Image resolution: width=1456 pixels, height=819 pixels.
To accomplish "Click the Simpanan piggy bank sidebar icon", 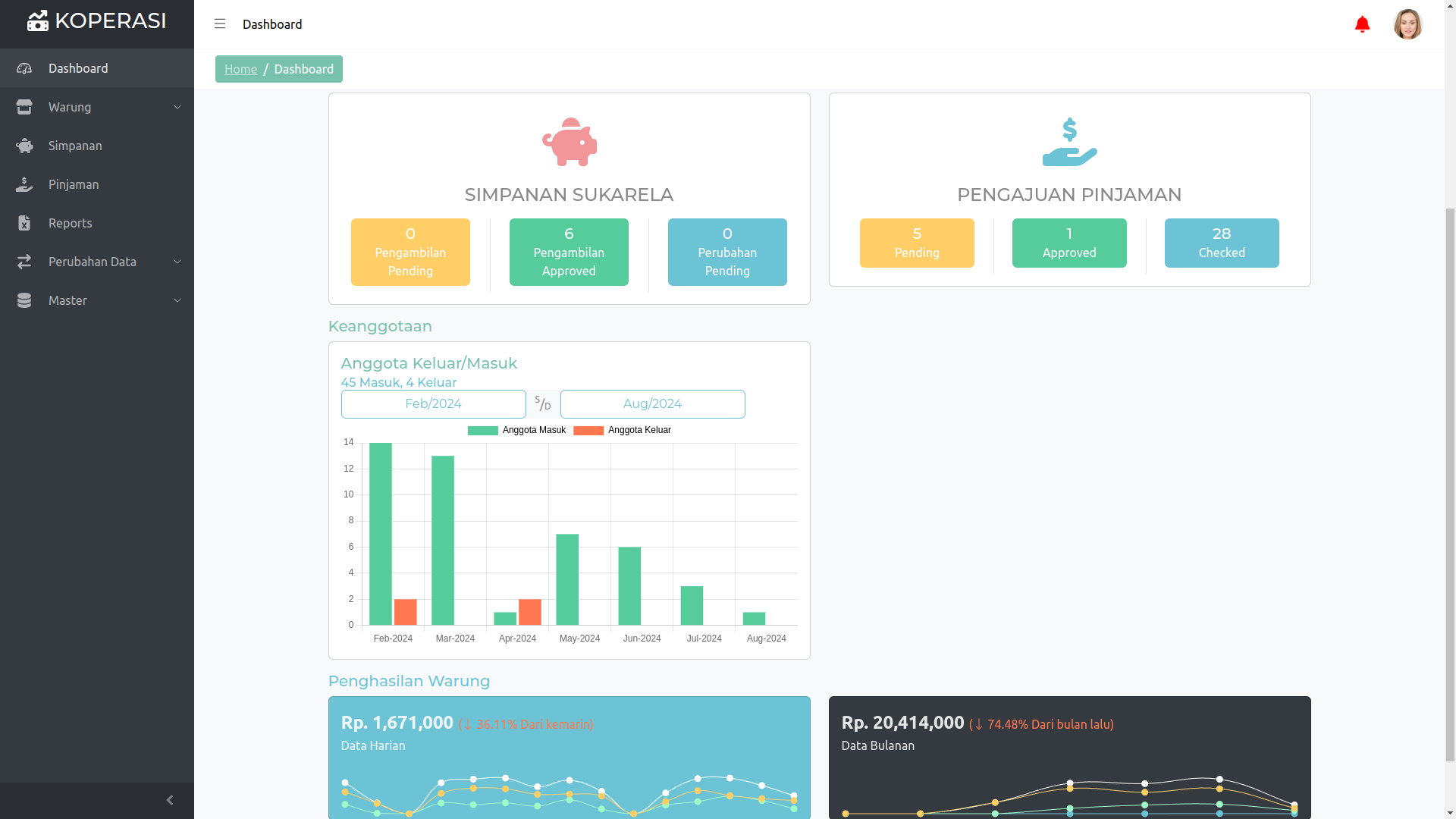I will pyautogui.click(x=24, y=146).
